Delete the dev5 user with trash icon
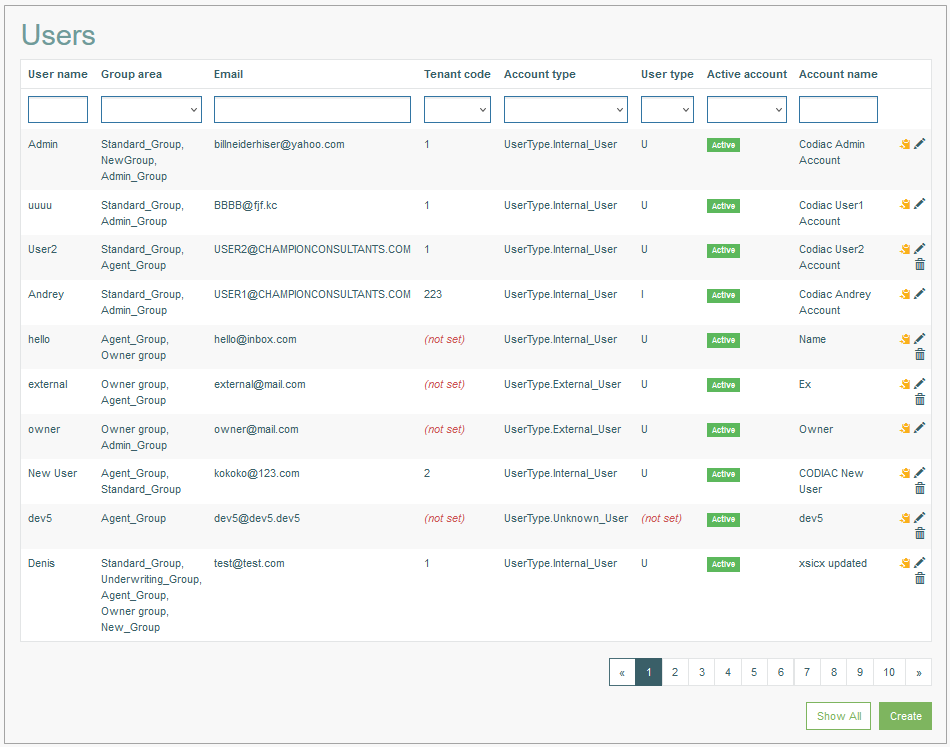Screen dimensions: 950x747 (x=920, y=533)
